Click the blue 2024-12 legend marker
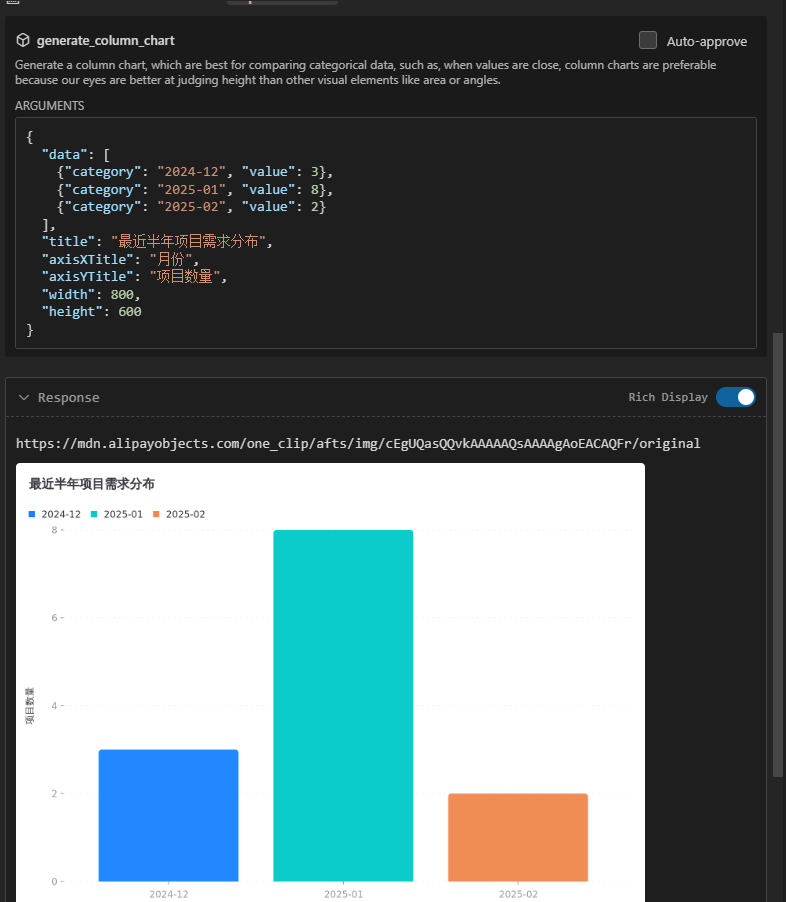 [32, 514]
